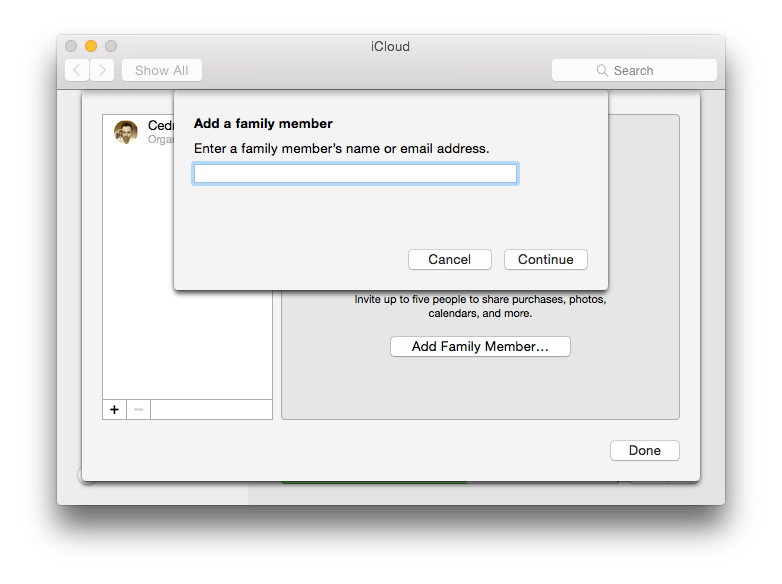Click the Search field in the toolbar
The width and height of the screenshot is (782, 584).
pyautogui.click(x=634, y=70)
